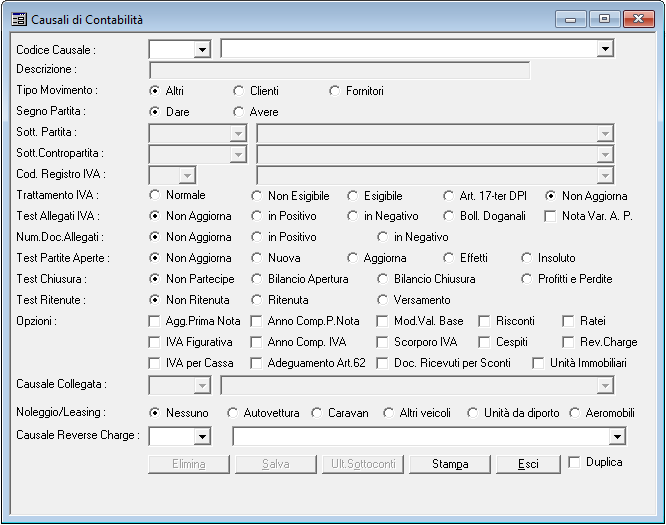Viewport: 666px width, 525px height.
Task: Open the Codice Causale code dropdown
Action: tap(202, 49)
